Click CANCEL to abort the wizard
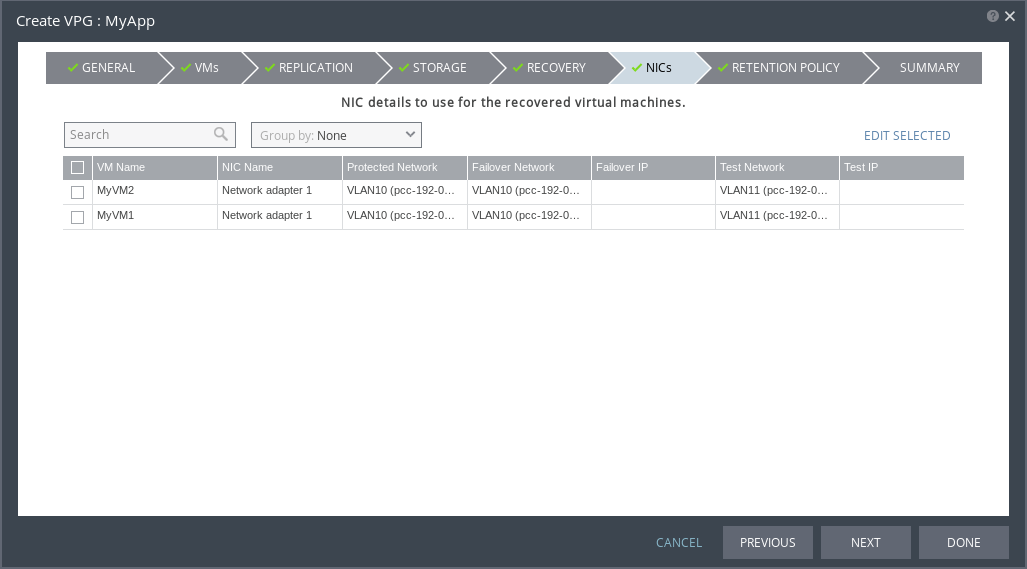The height and width of the screenshot is (569, 1027). (679, 543)
